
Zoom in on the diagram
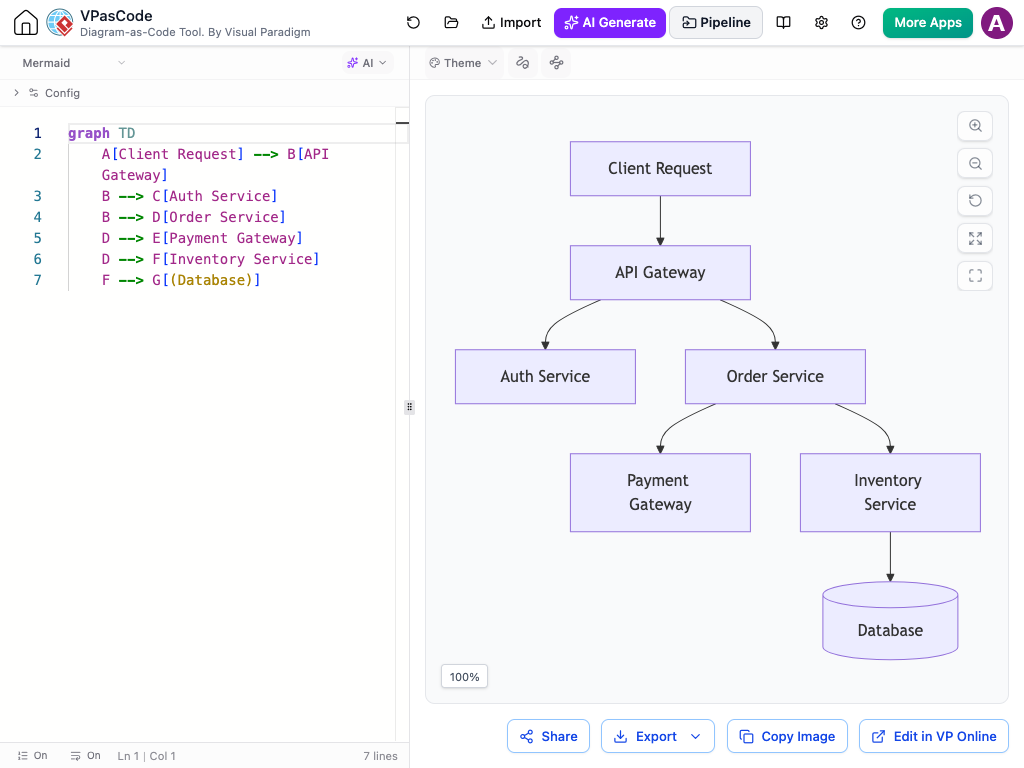(x=975, y=125)
